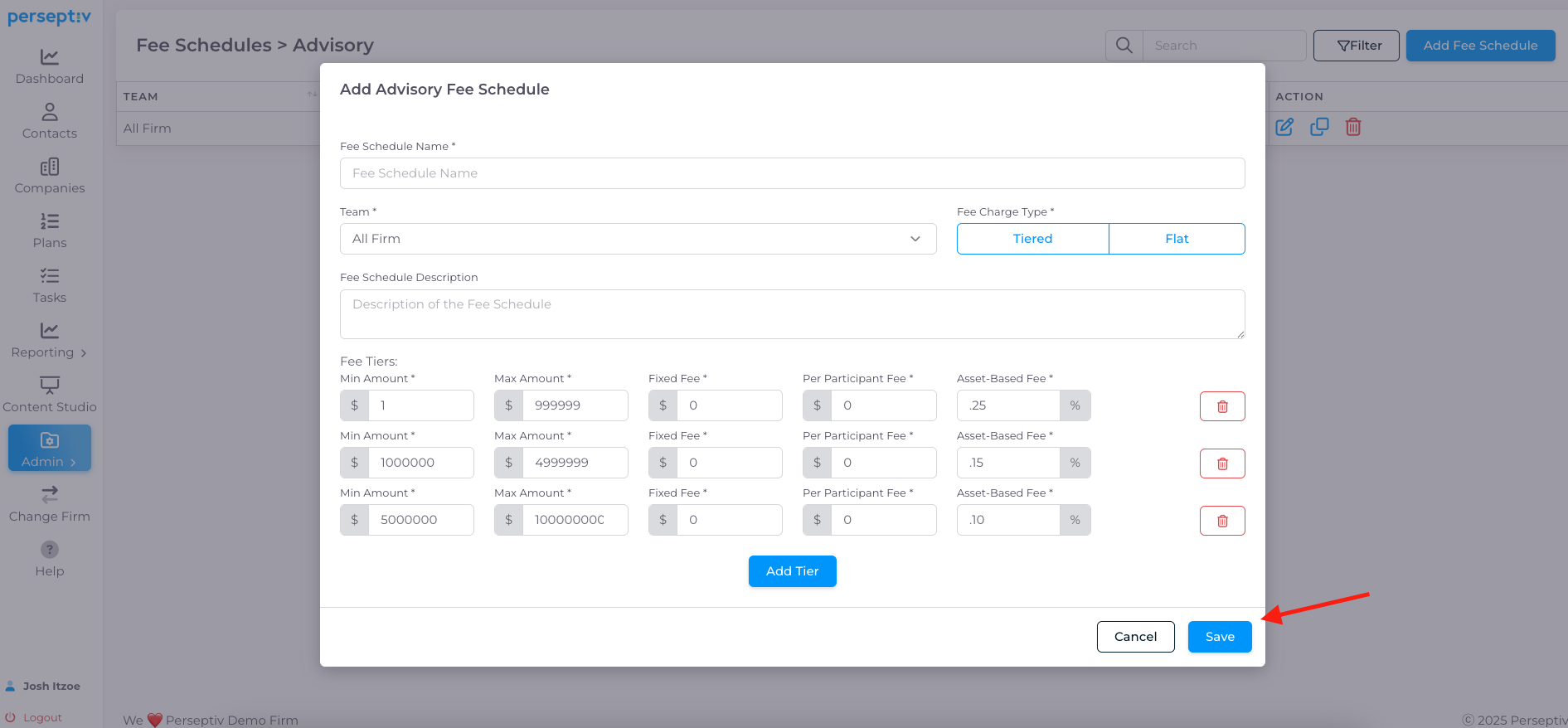Click the perseptiv logo
Viewport: 1568px width, 728px height.
pyautogui.click(x=50, y=17)
